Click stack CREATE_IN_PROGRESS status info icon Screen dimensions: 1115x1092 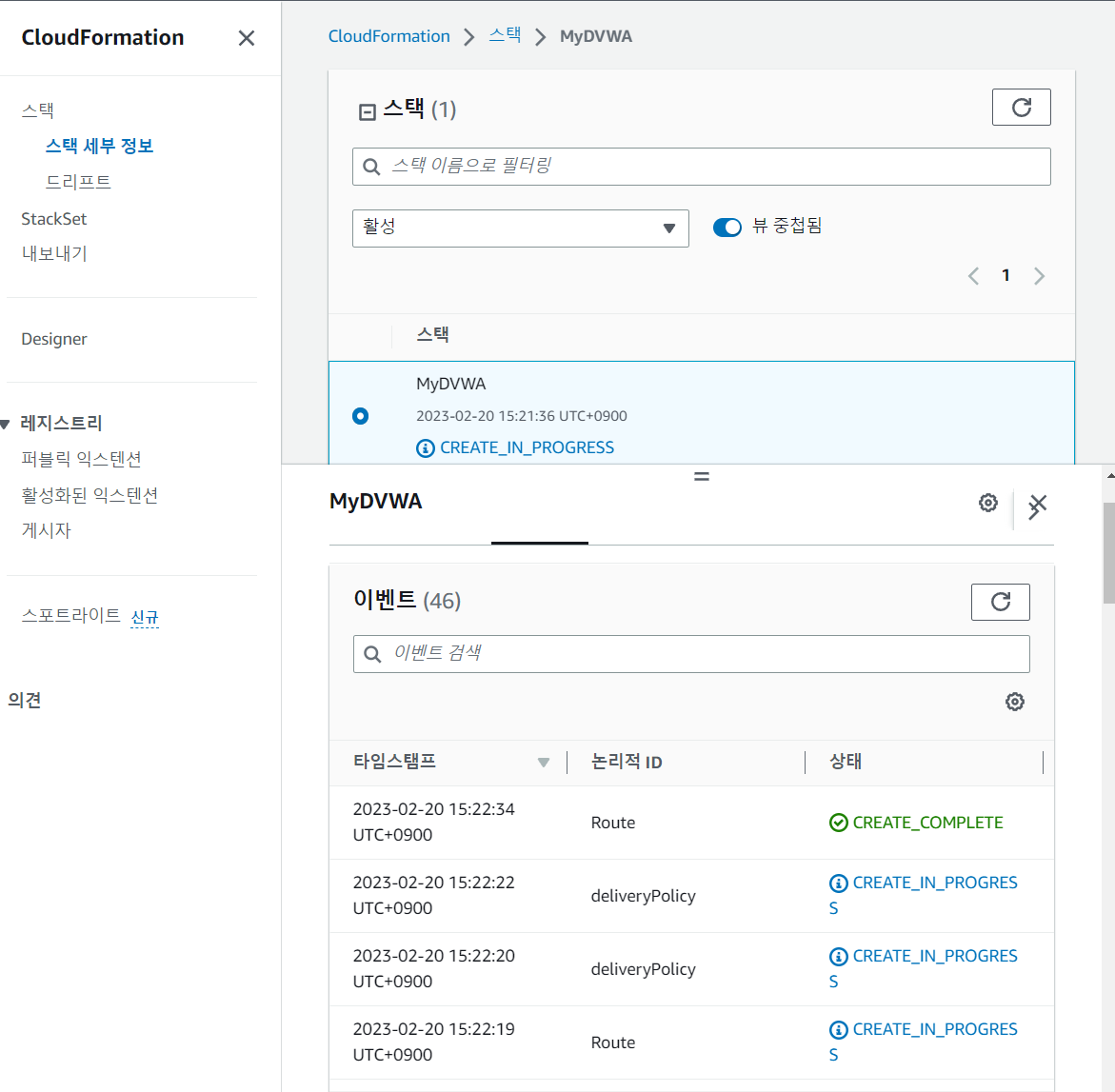[x=426, y=447]
